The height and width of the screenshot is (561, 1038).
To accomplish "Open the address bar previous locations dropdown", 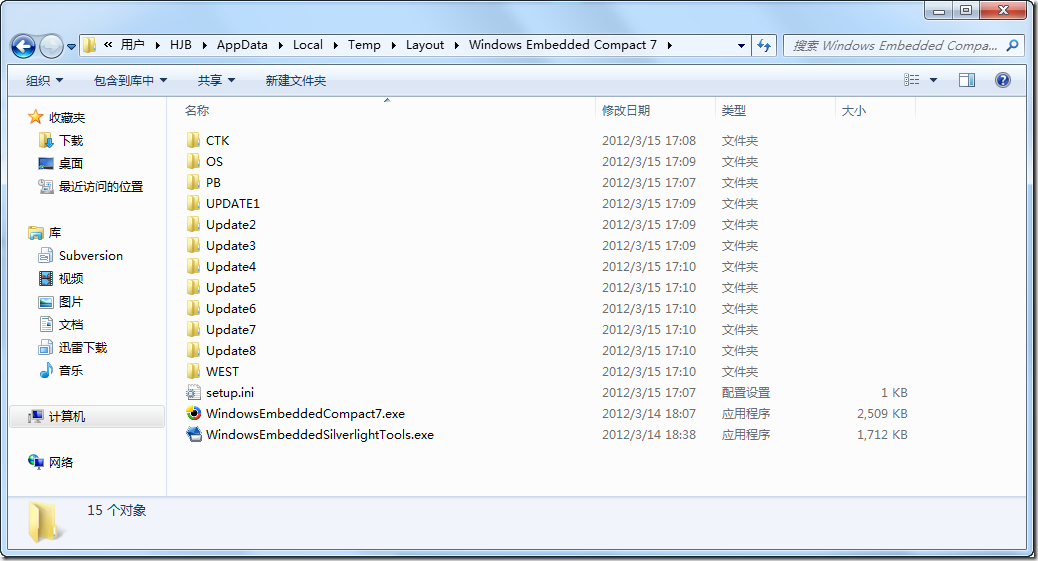I will pos(741,45).
